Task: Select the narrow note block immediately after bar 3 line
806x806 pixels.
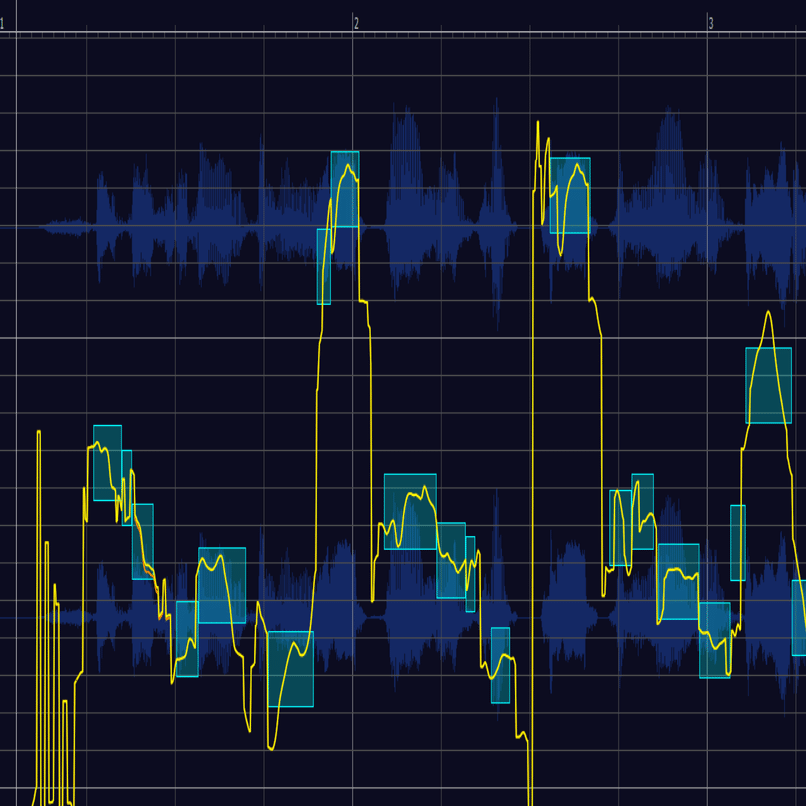Action: (738, 543)
